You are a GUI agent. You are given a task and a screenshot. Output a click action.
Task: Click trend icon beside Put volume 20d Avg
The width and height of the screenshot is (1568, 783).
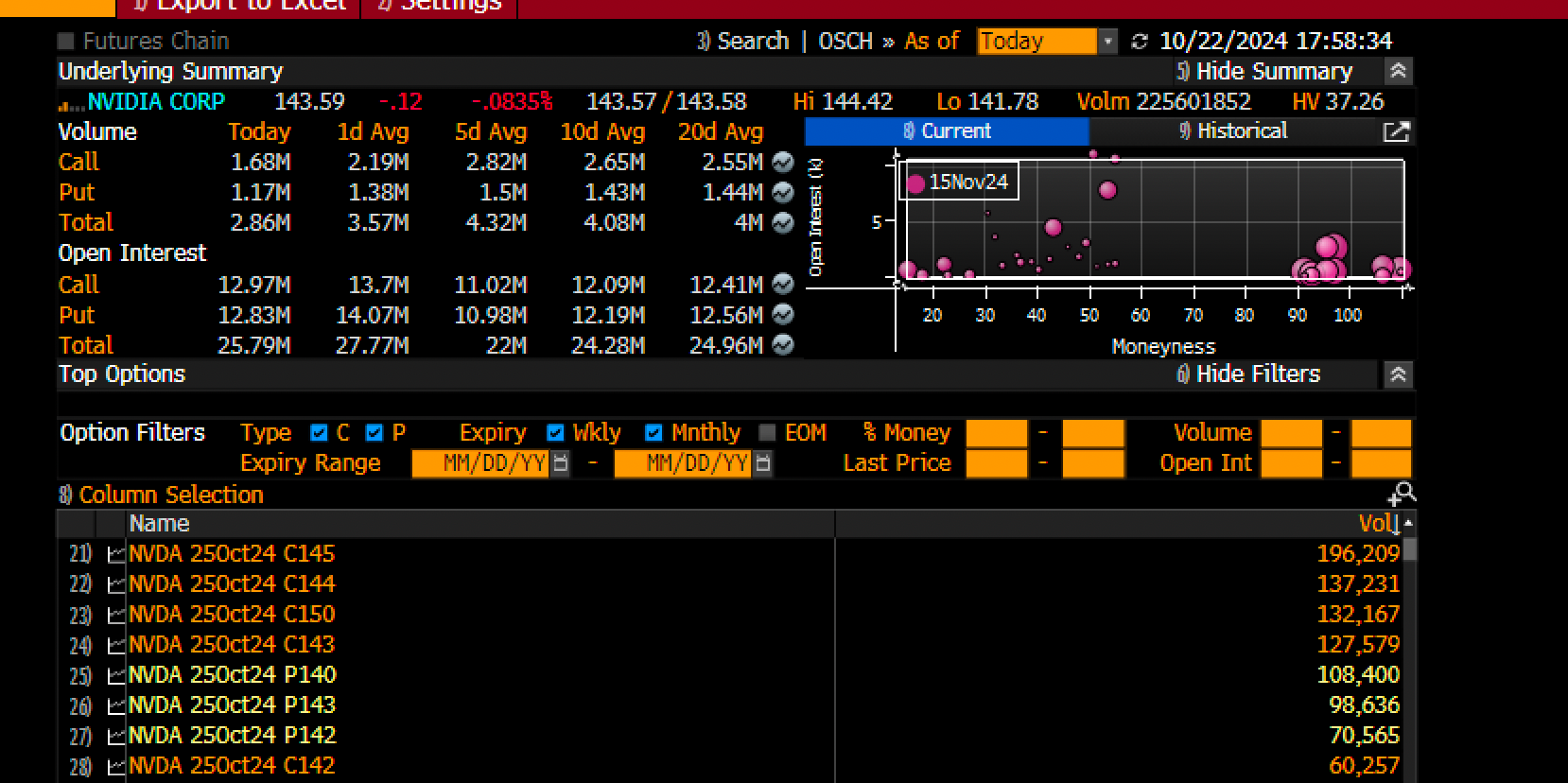pos(782,192)
